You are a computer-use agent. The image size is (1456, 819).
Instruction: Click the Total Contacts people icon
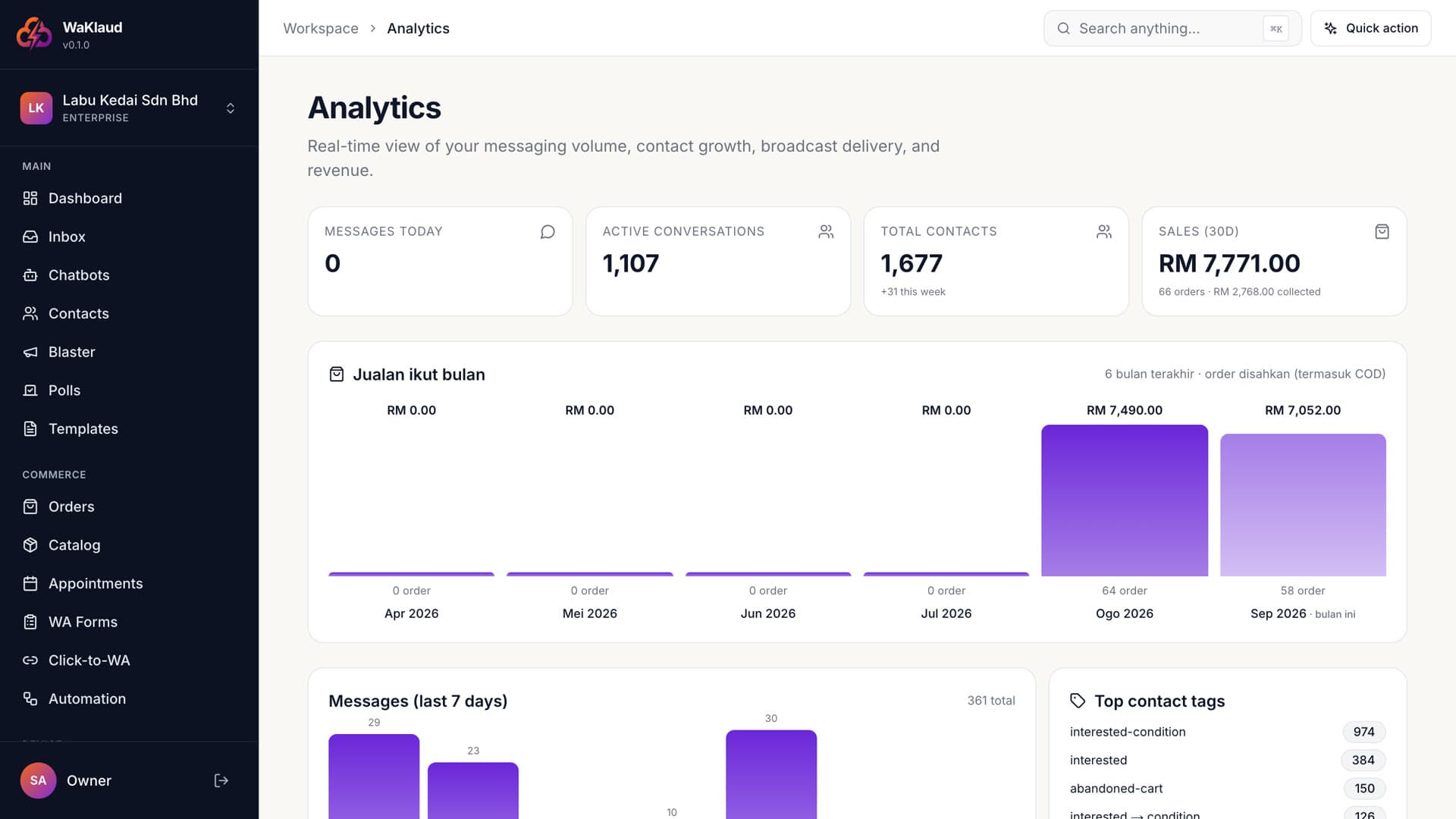pyautogui.click(x=1104, y=231)
